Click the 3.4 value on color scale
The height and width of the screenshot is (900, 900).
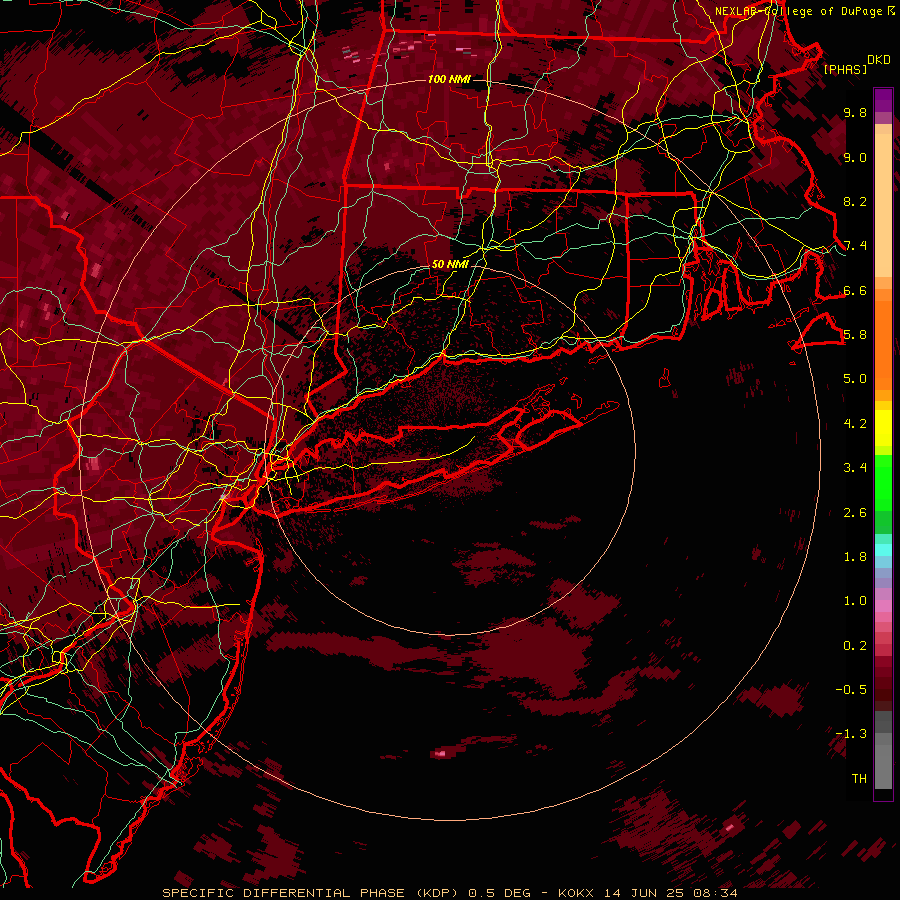coord(855,468)
